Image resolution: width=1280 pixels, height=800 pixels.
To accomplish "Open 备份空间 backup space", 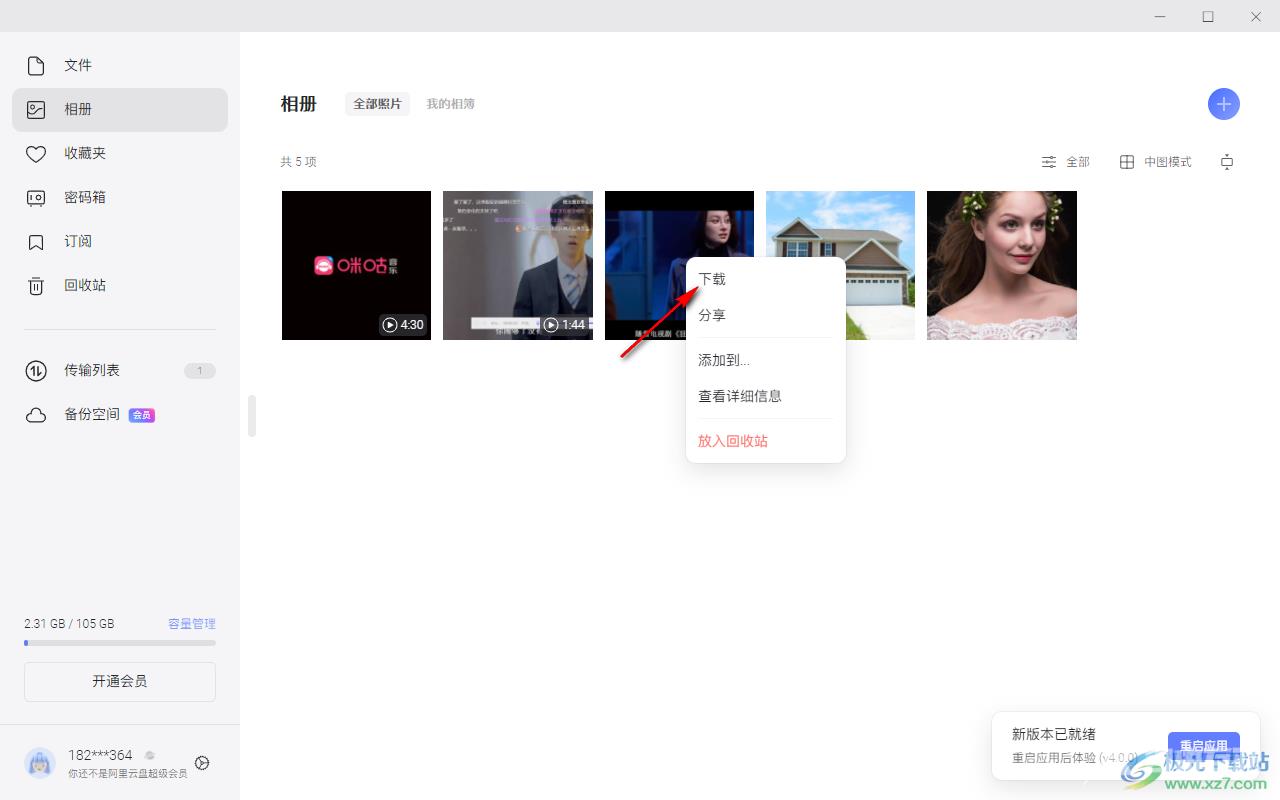I will (120, 415).
